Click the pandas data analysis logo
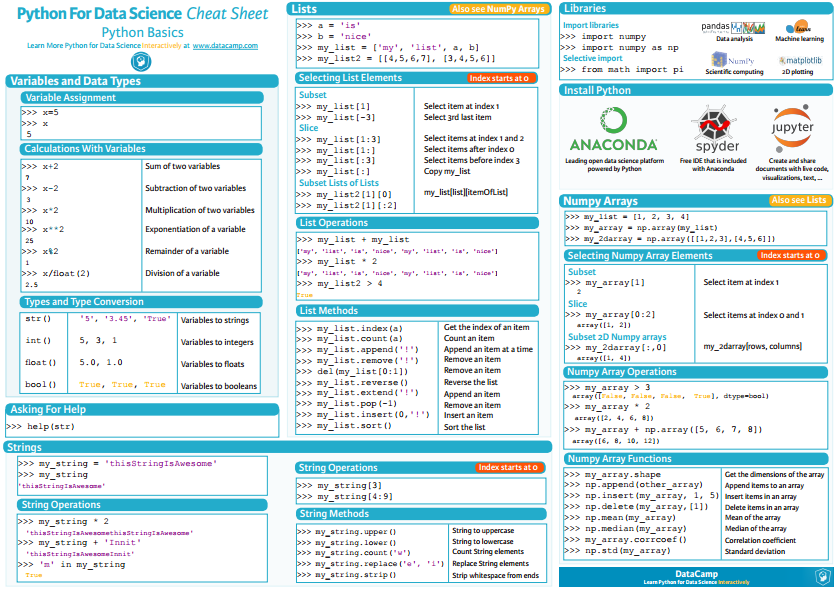834x590 pixels. 734,28
